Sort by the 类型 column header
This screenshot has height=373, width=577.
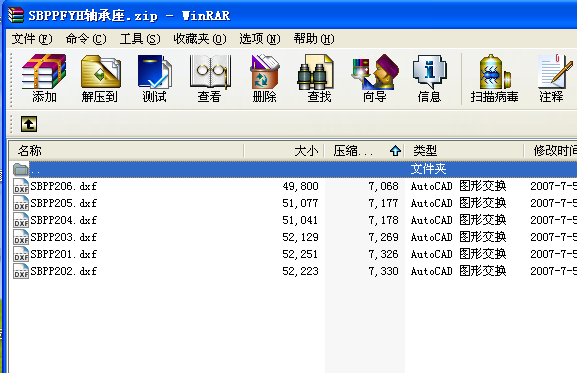click(x=464, y=150)
